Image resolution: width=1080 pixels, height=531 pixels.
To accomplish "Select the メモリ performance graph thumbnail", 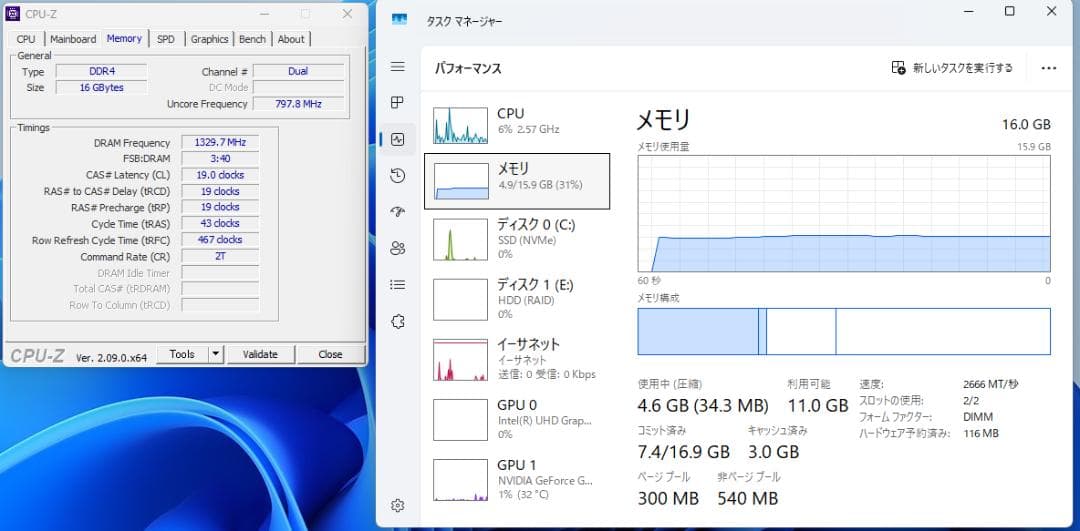I will click(460, 181).
